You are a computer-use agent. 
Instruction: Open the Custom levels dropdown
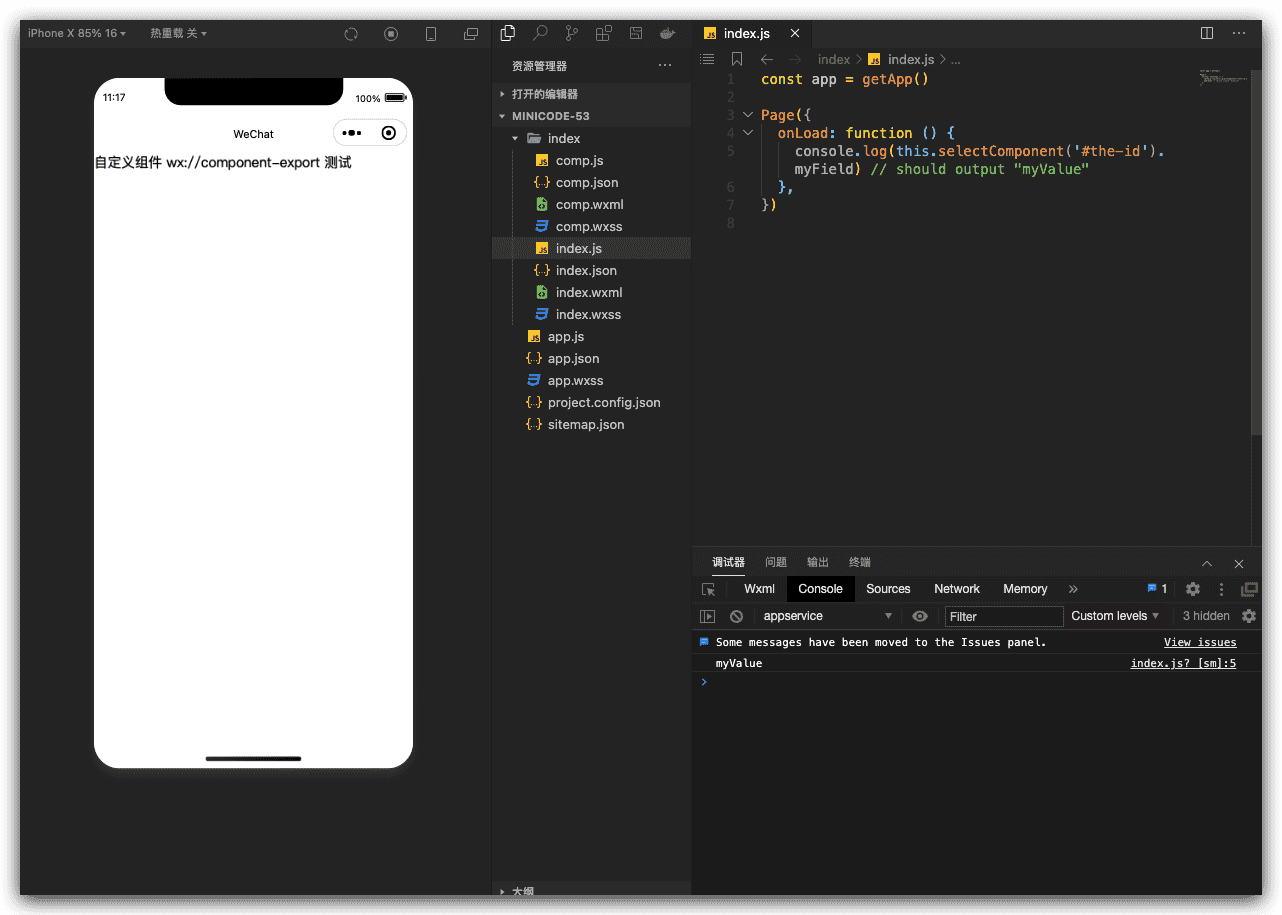[x=1115, y=616]
